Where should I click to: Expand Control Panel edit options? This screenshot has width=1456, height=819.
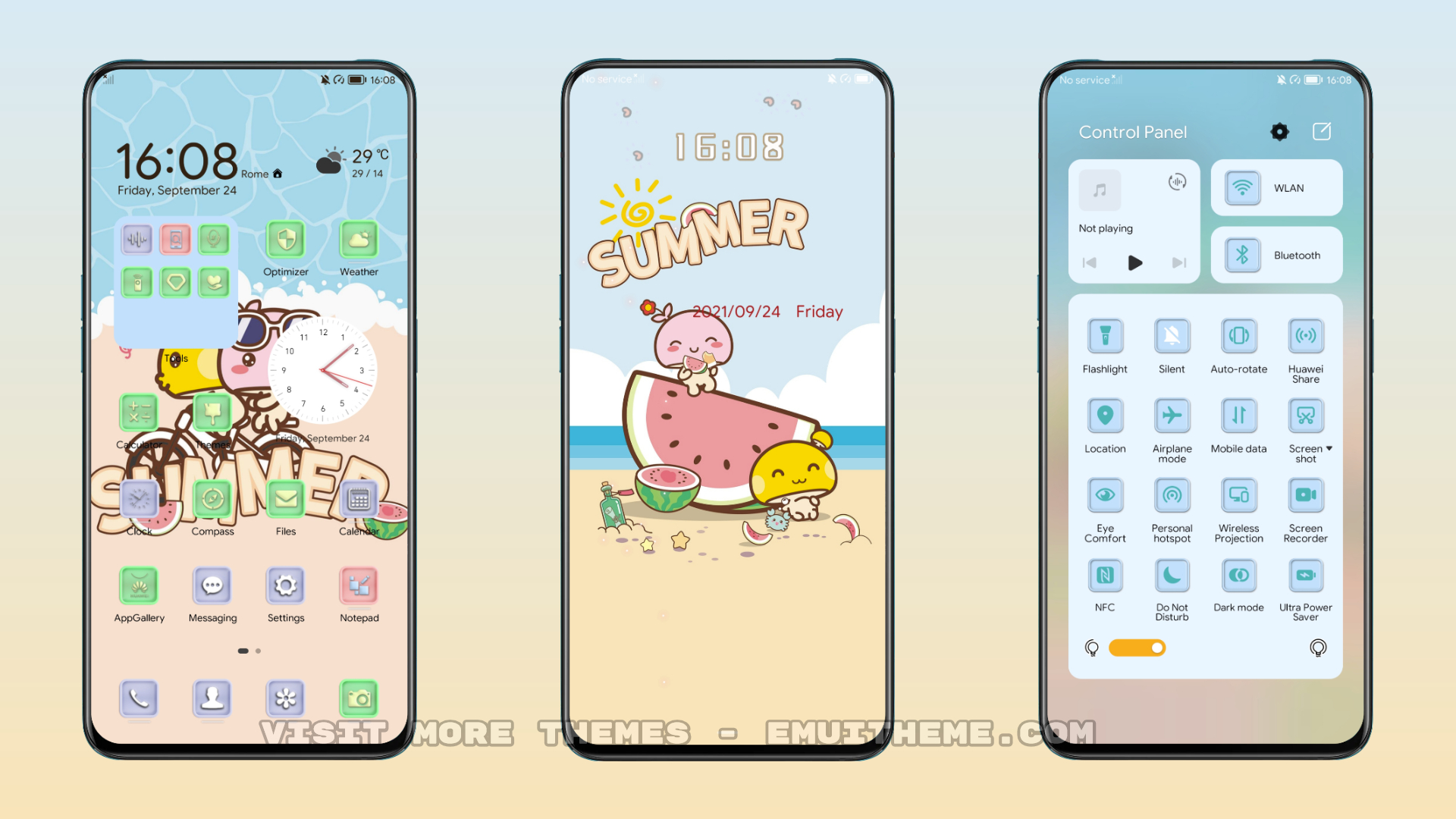(1322, 132)
